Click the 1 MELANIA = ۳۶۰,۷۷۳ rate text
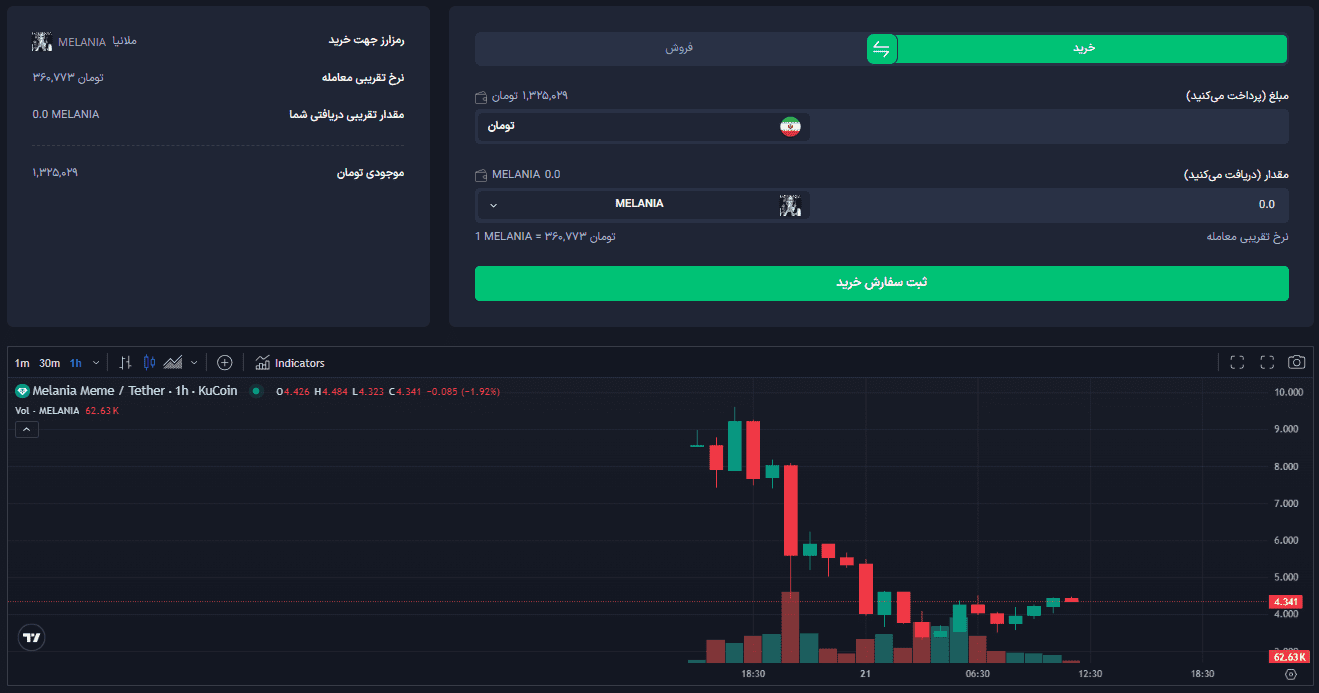This screenshot has height=693, width=1319. pyautogui.click(x=545, y=236)
